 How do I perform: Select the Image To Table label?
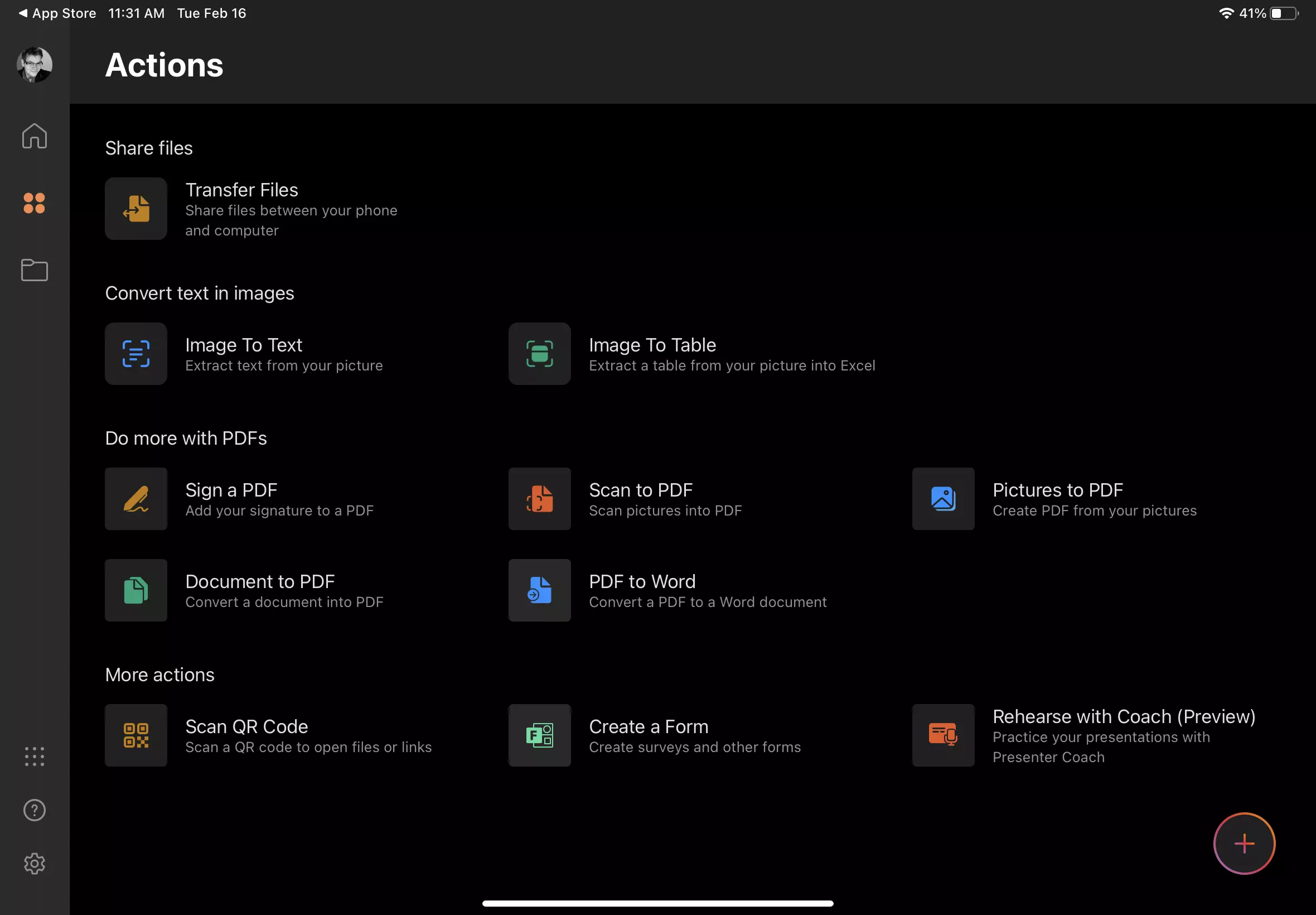[x=652, y=345]
